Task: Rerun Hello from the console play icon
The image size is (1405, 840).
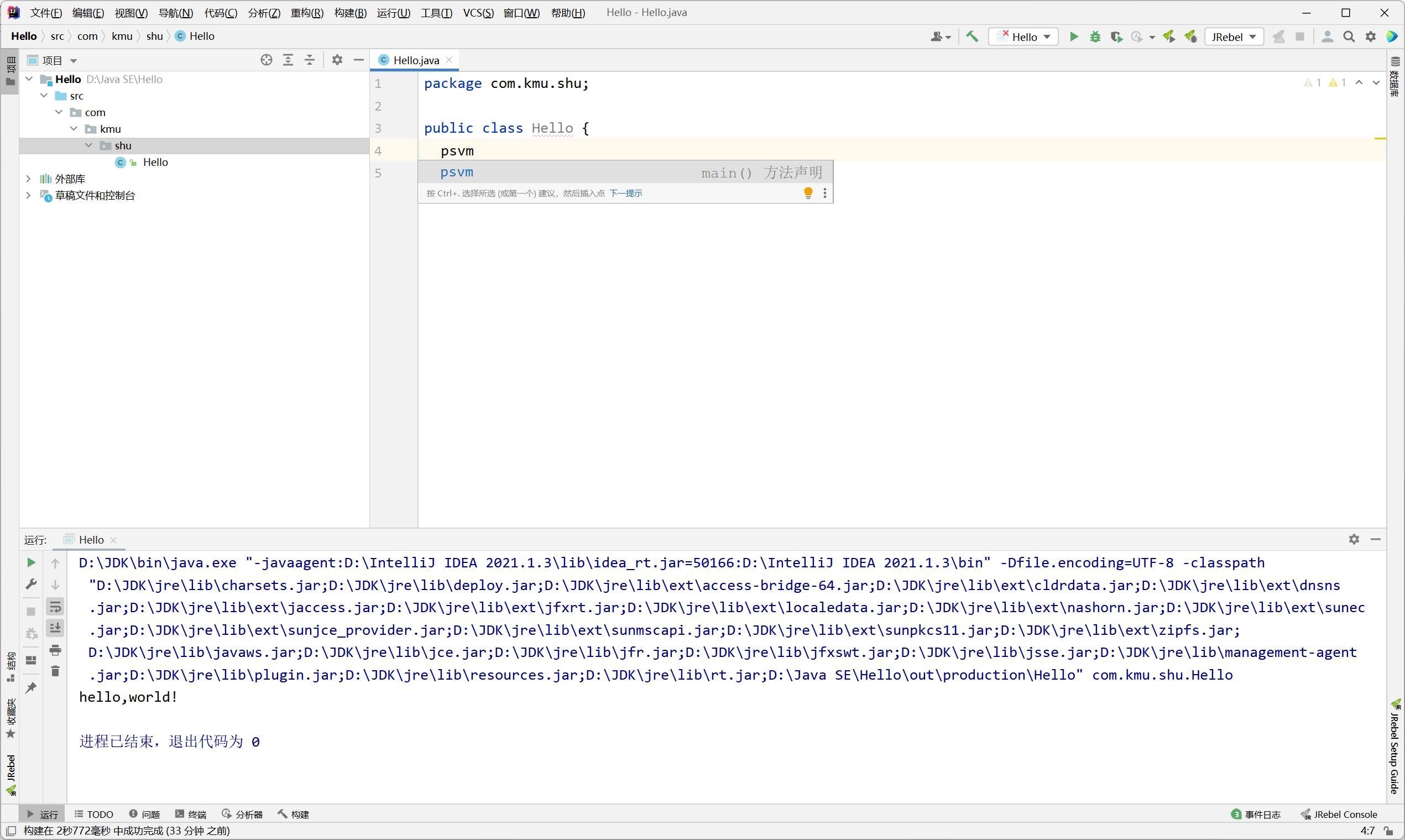Action: (x=31, y=562)
